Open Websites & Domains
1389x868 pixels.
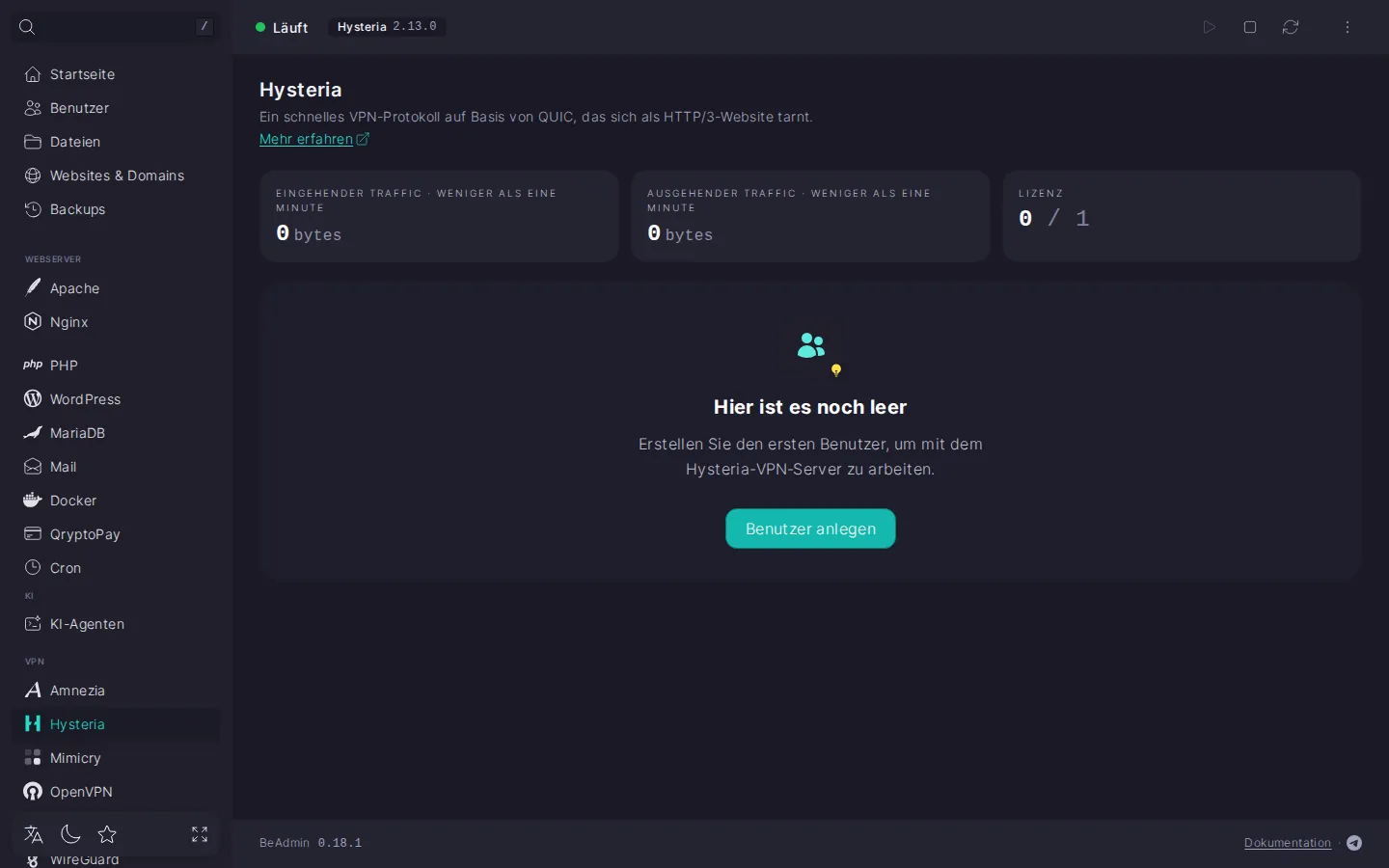[x=116, y=176]
